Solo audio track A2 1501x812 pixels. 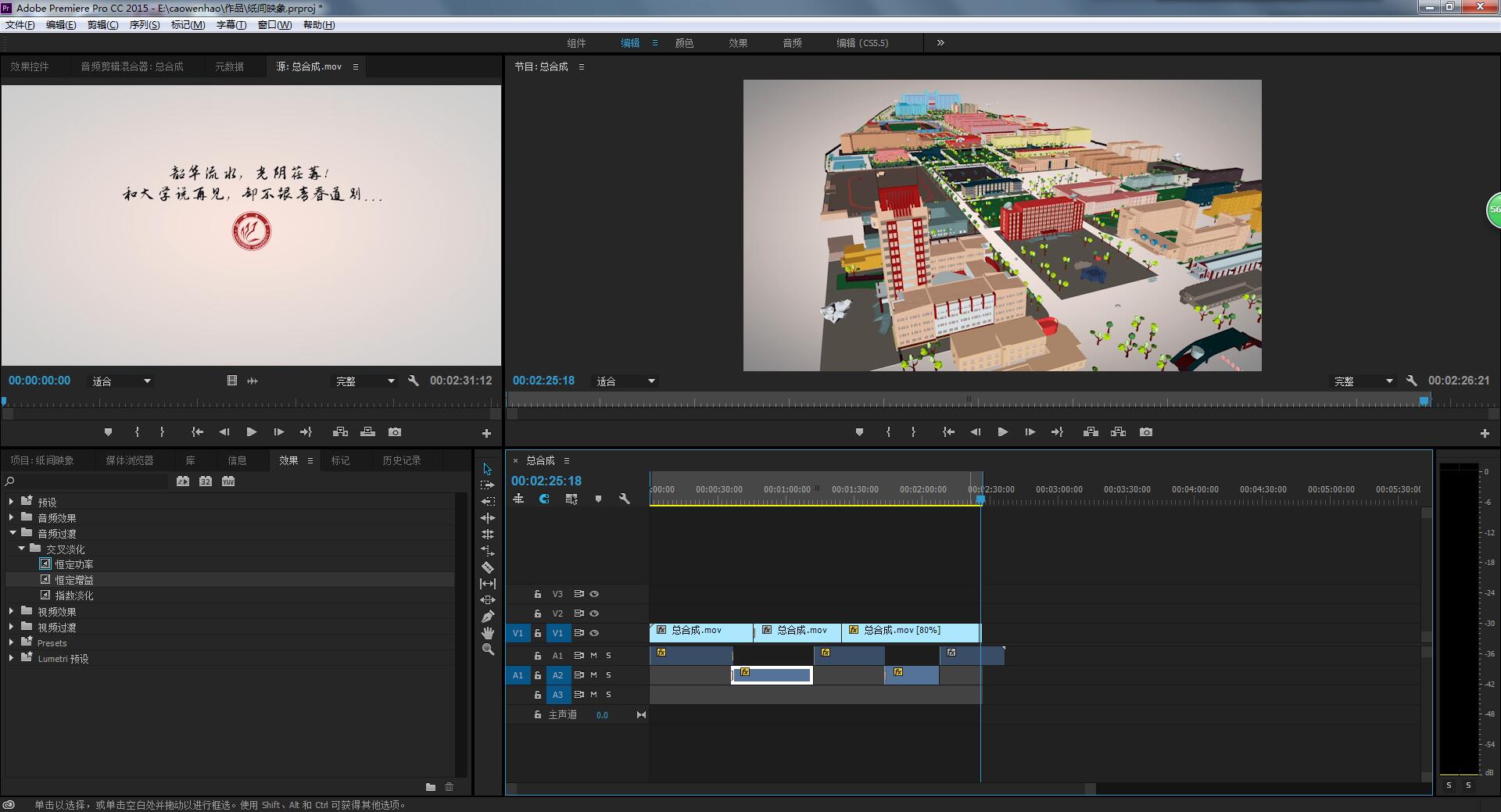click(x=608, y=675)
